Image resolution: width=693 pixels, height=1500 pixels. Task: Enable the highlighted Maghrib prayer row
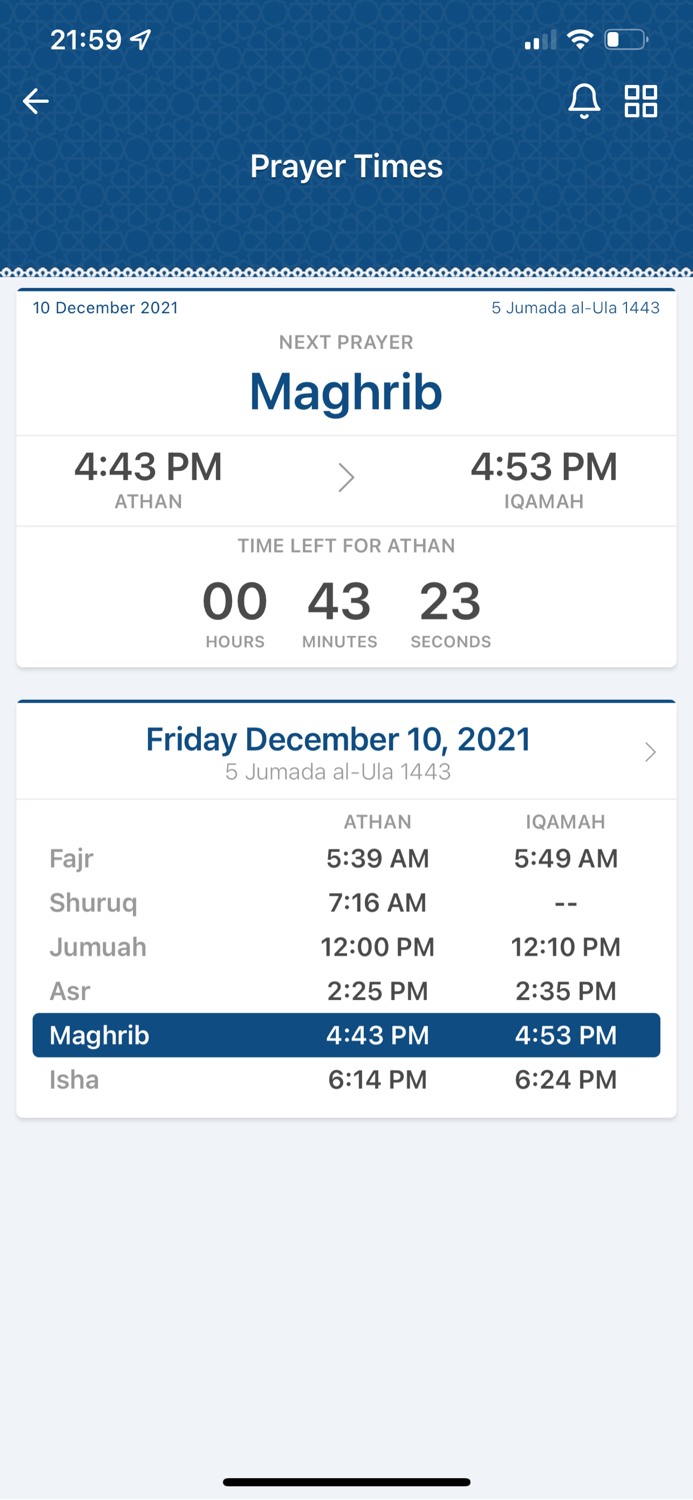pyautogui.click(x=346, y=1035)
